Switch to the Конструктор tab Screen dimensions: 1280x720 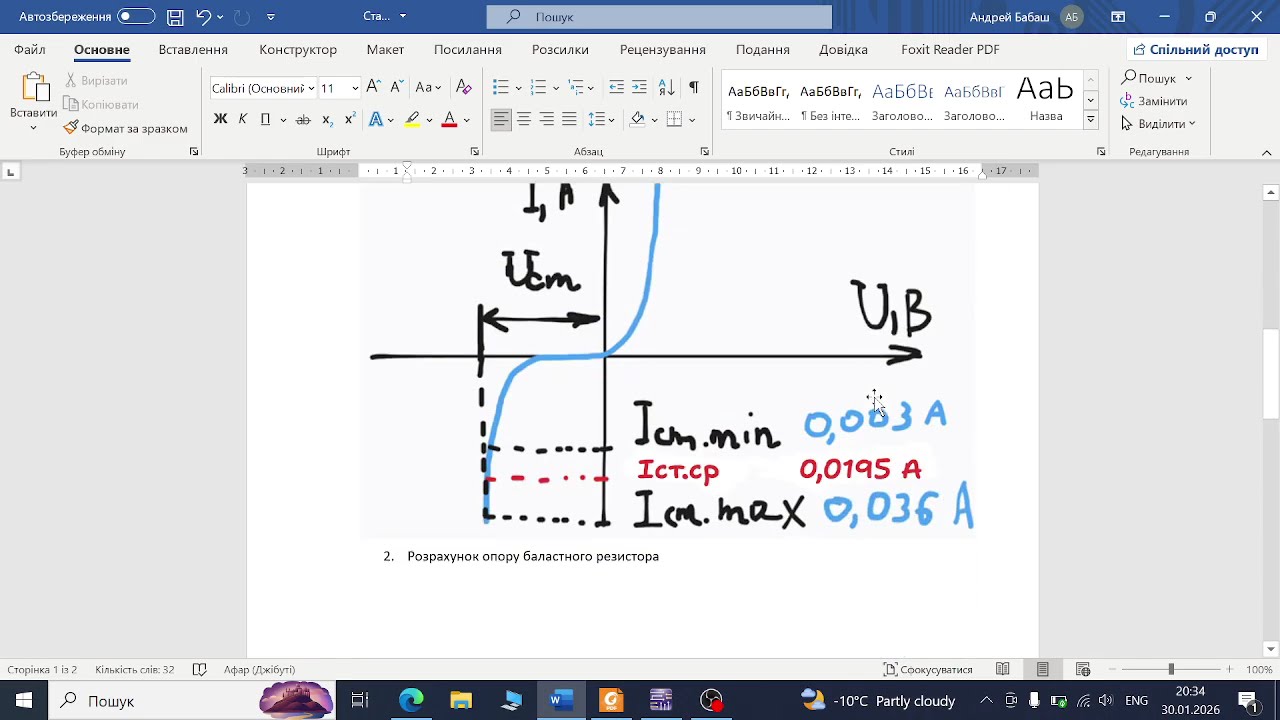(x=298, y=49)
